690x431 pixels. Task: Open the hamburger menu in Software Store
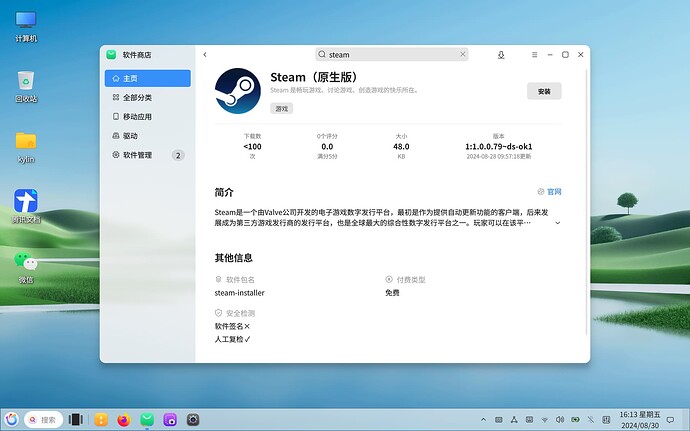[534, 55]
